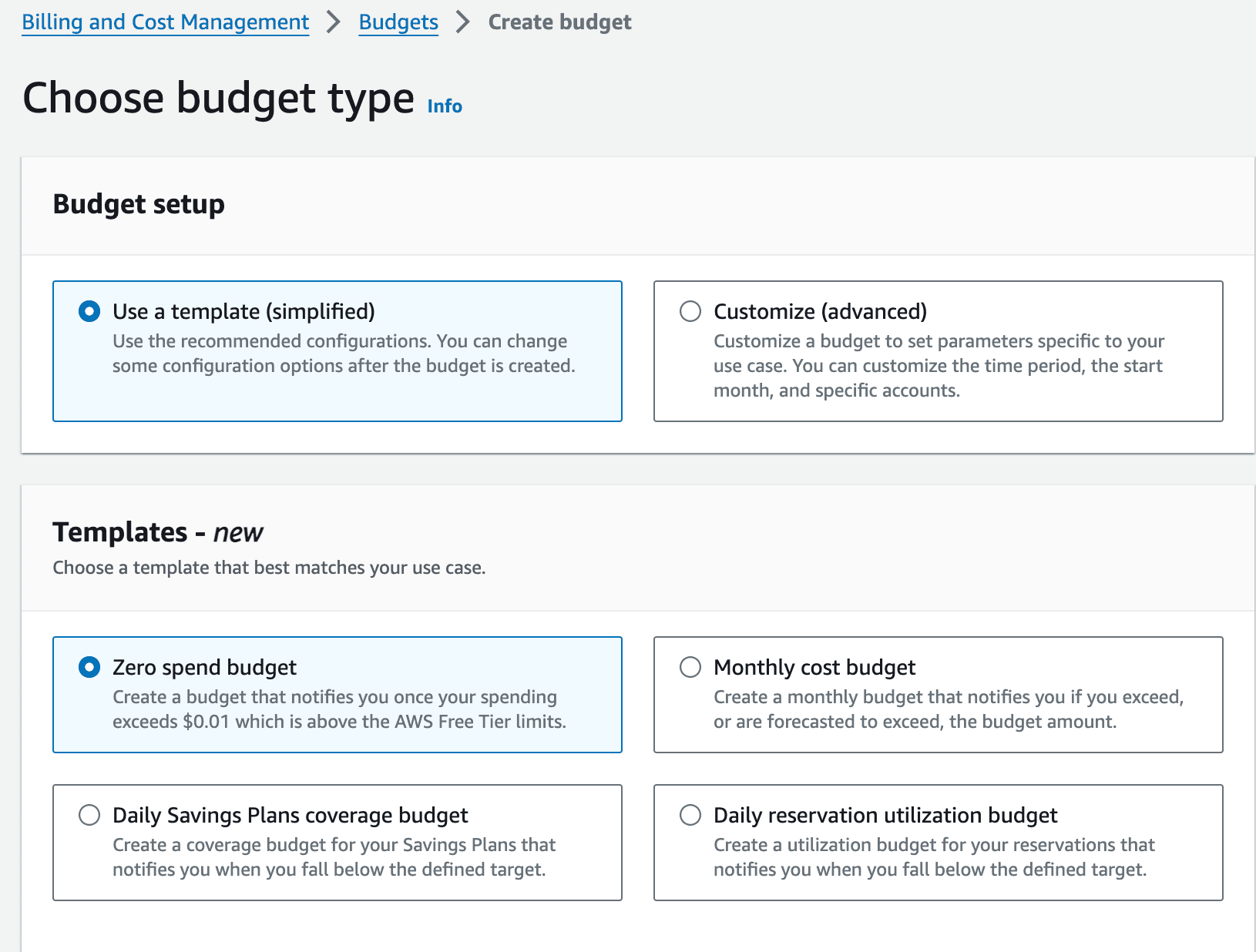Enable the Daily Savings Plans coverage radio
This screenshot has height=952, width=1256.
89,815
